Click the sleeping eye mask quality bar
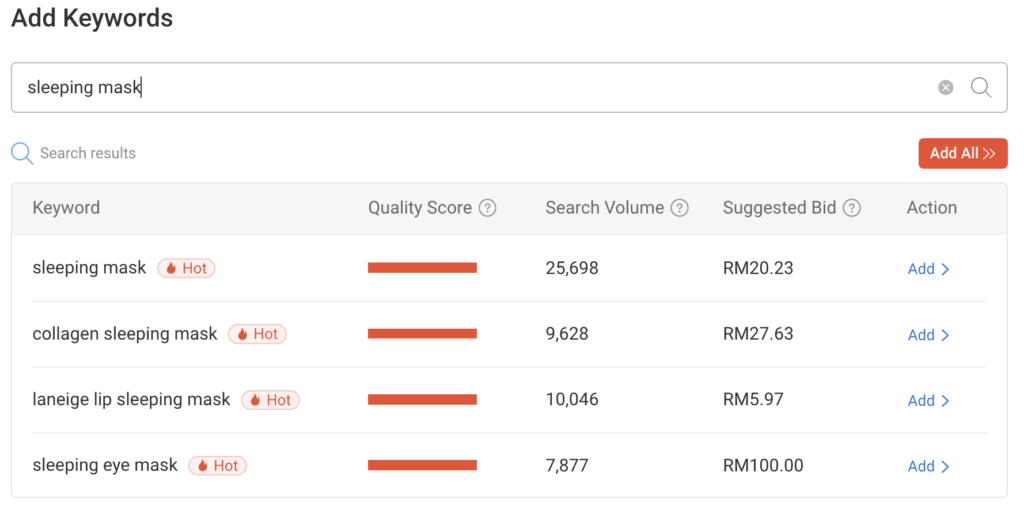 coord(422,466)
